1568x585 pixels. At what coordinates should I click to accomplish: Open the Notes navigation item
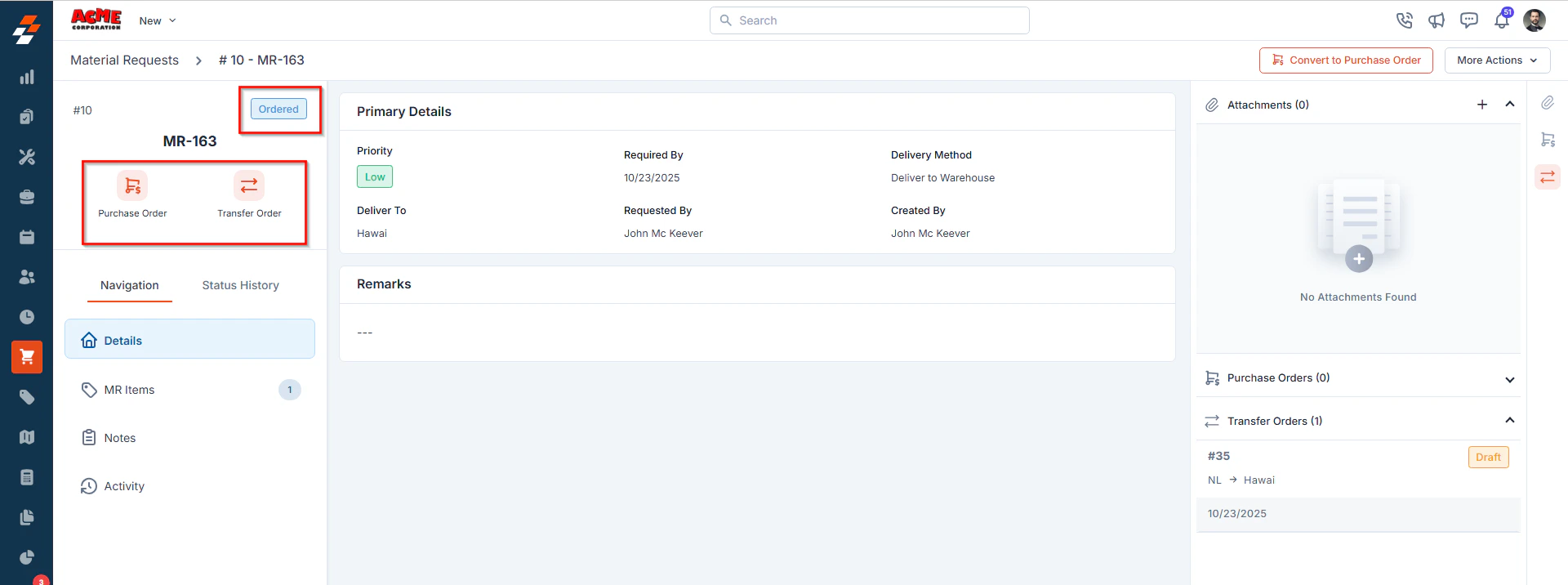[189, 438]
